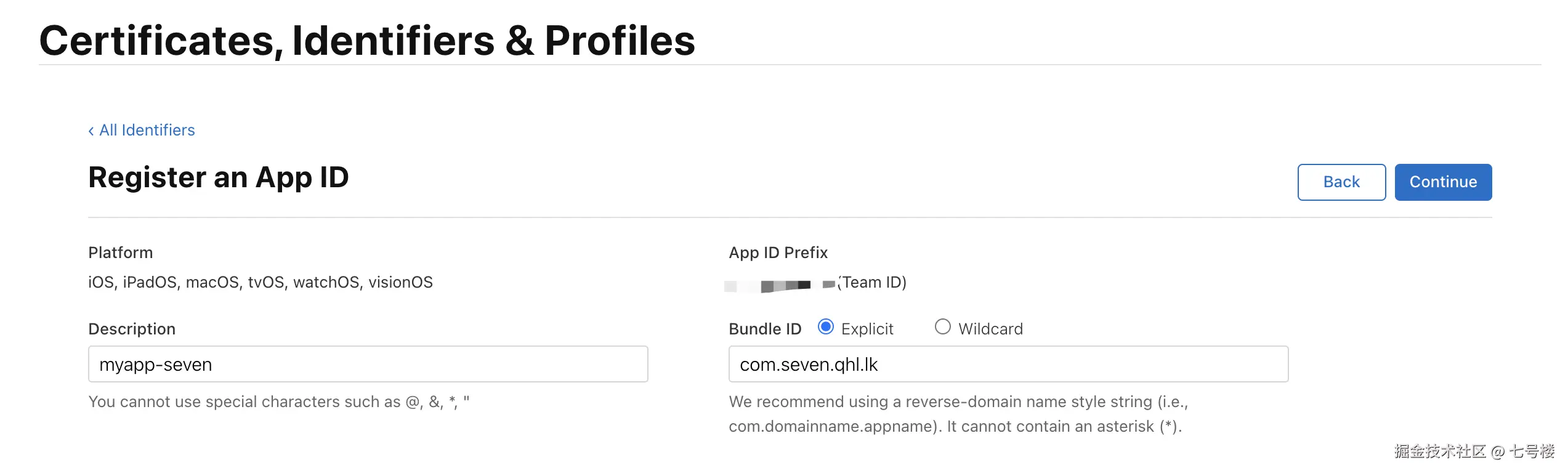
Task: Click the Description label above the field
Action: coord(132,329)
